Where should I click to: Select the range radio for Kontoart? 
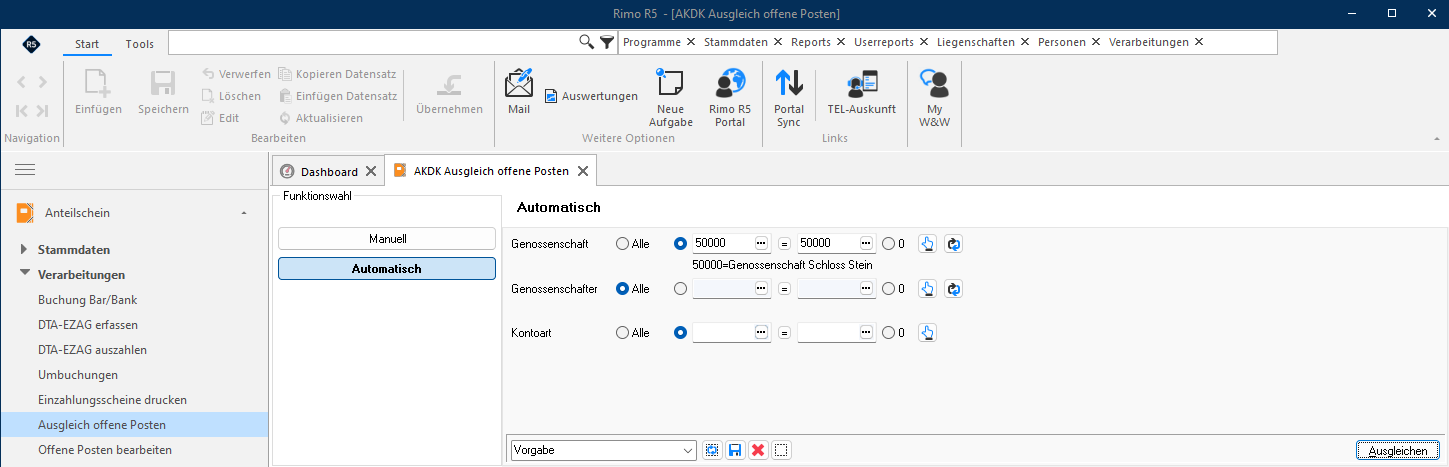[681, 332]
